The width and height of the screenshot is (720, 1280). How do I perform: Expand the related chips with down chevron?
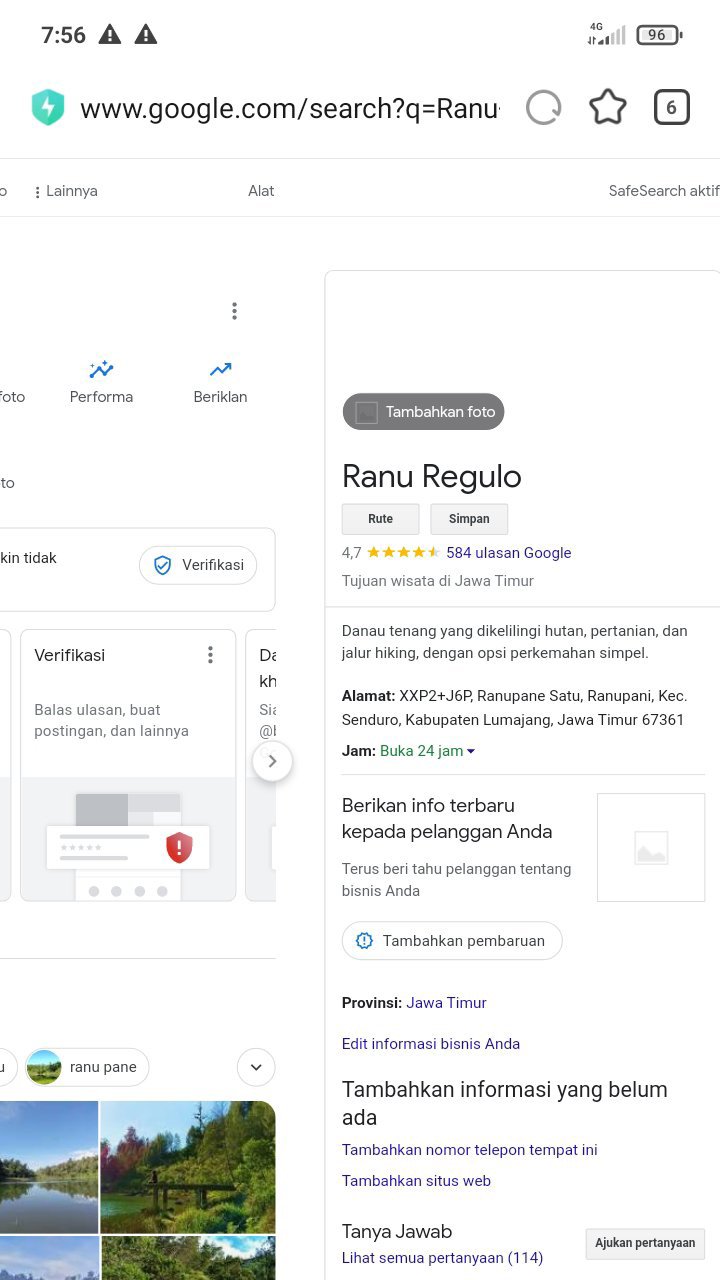[x=256, y=1067]
